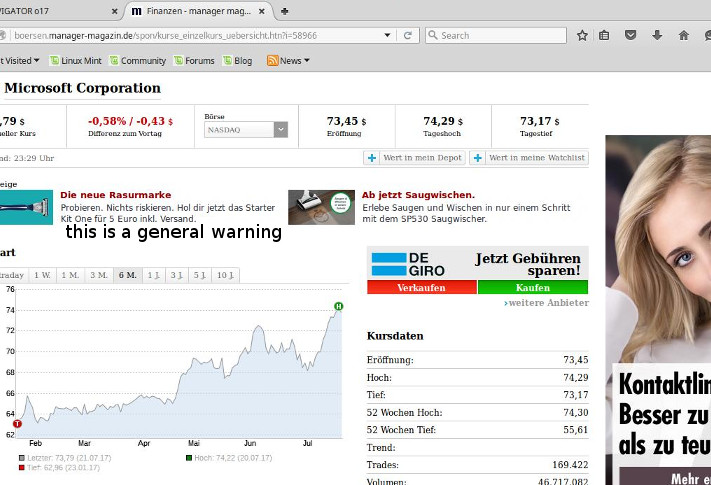Viewport: 711px width, 485px height.
Task: Close the Finanzen manager magazin tab
Action: pos(262,11)
